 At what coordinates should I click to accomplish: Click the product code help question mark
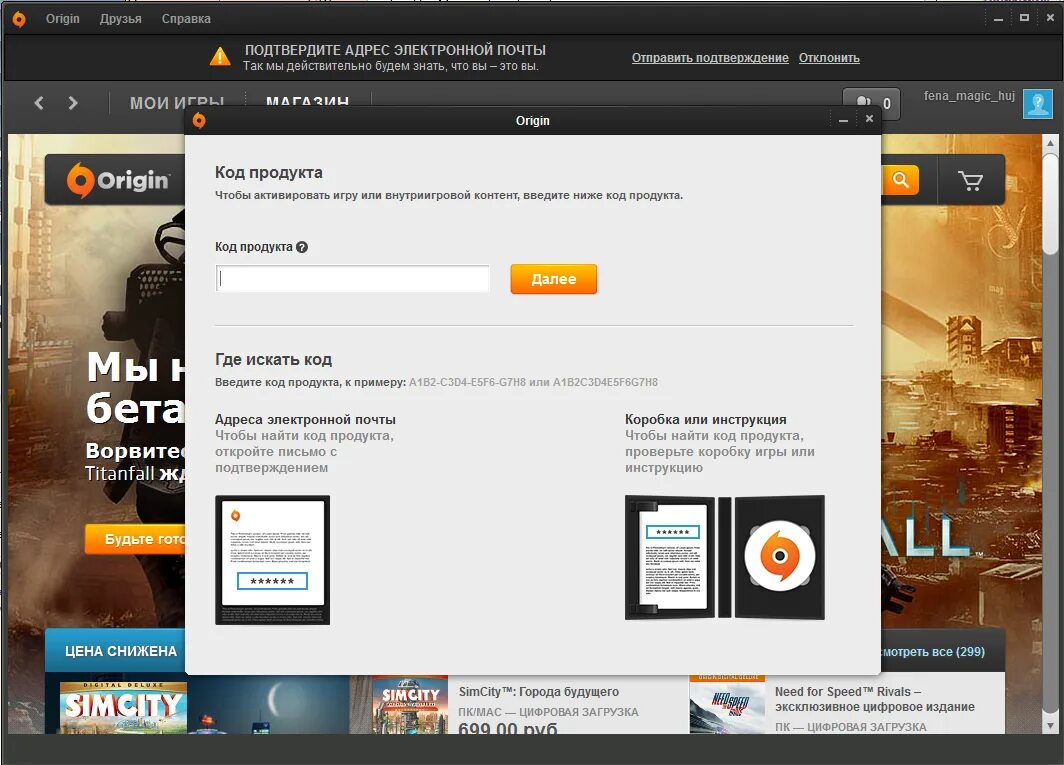tap(302, 247)
